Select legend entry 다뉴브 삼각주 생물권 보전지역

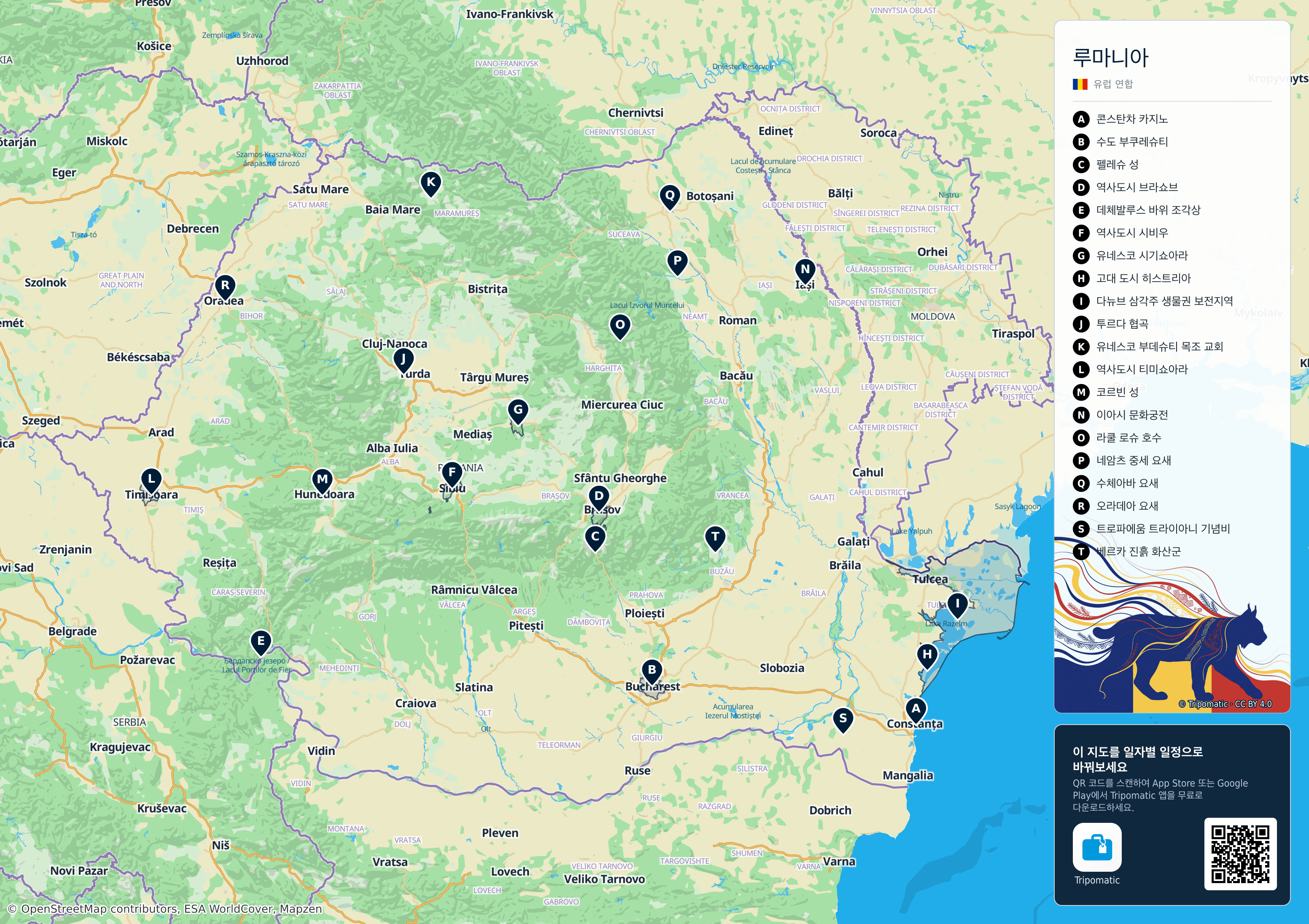coord(1153,301)
